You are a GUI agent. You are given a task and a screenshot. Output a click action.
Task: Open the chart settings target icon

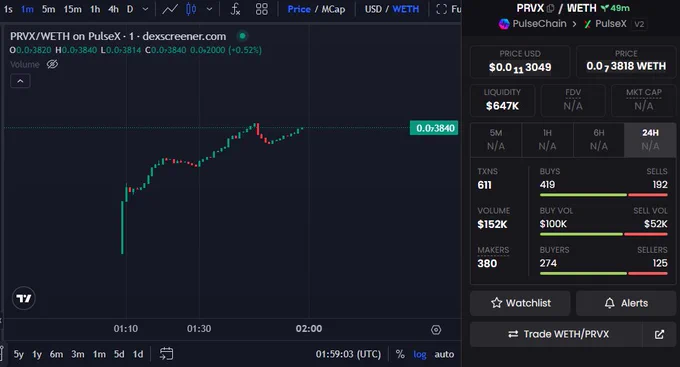pyautogui.click(x=436, y=330)
